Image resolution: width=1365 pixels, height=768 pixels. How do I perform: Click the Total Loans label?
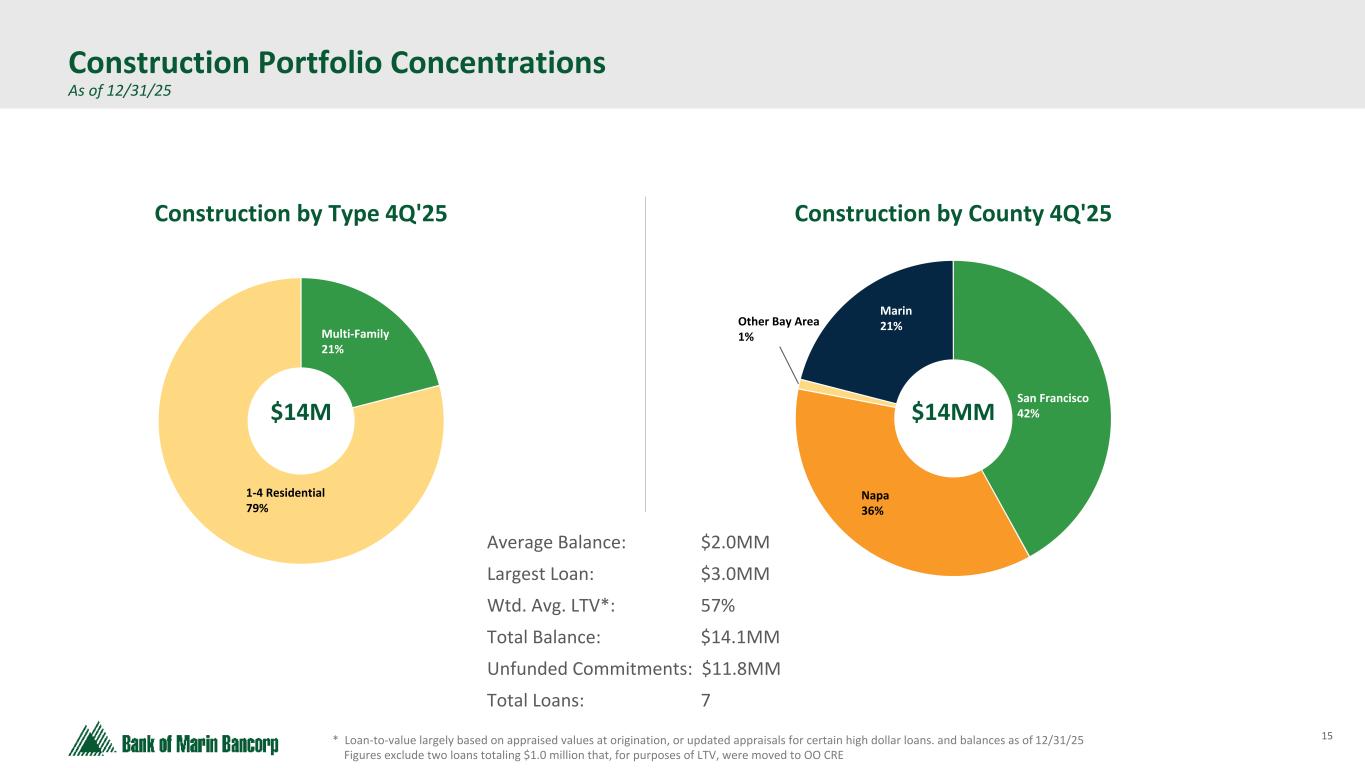(535, 700)
